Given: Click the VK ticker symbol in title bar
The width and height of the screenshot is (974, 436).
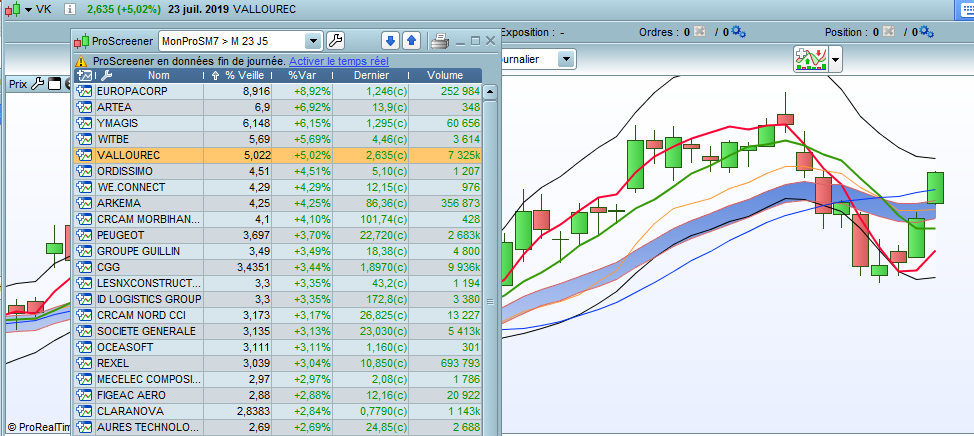Looking at the screenshot, I should click(x=44, y=9).
